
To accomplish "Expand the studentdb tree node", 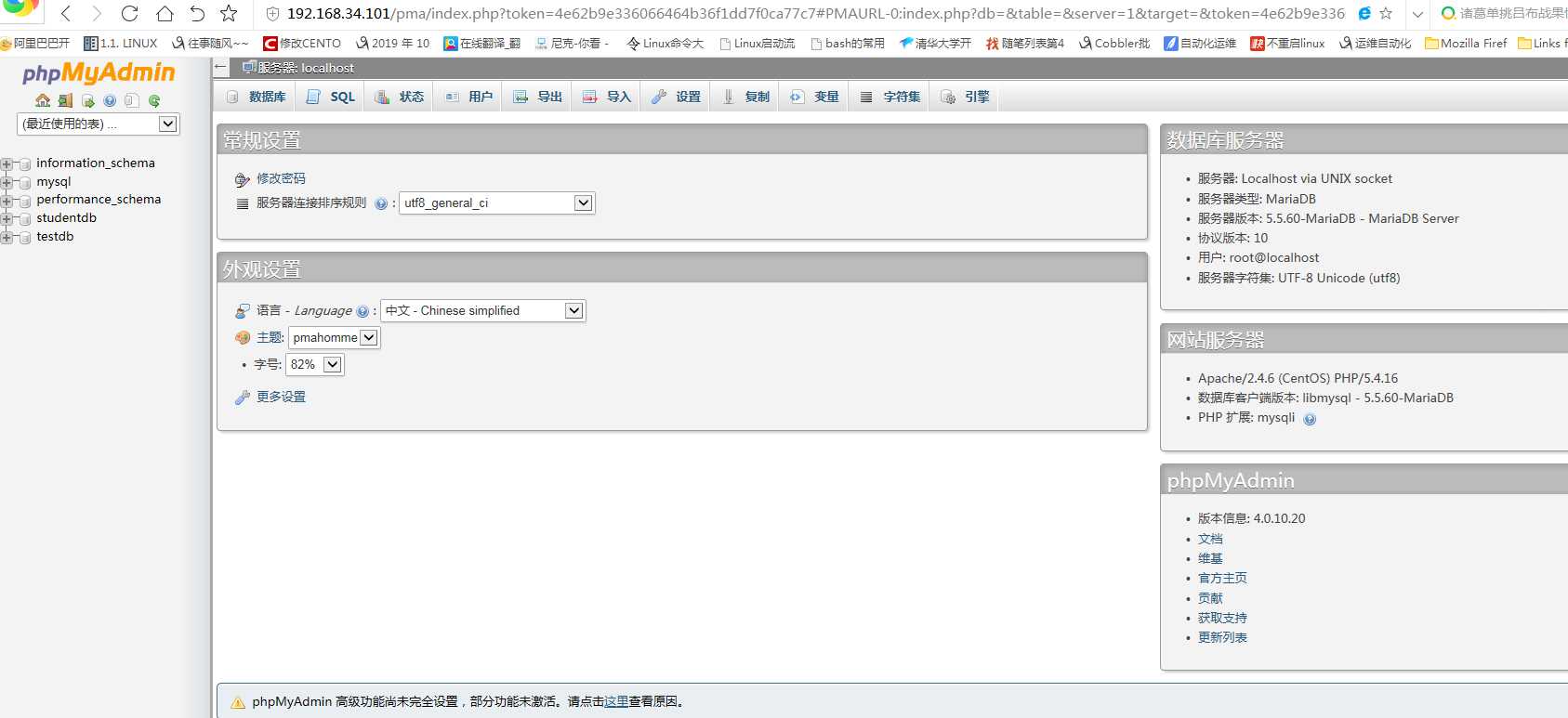I will point(7,218).
